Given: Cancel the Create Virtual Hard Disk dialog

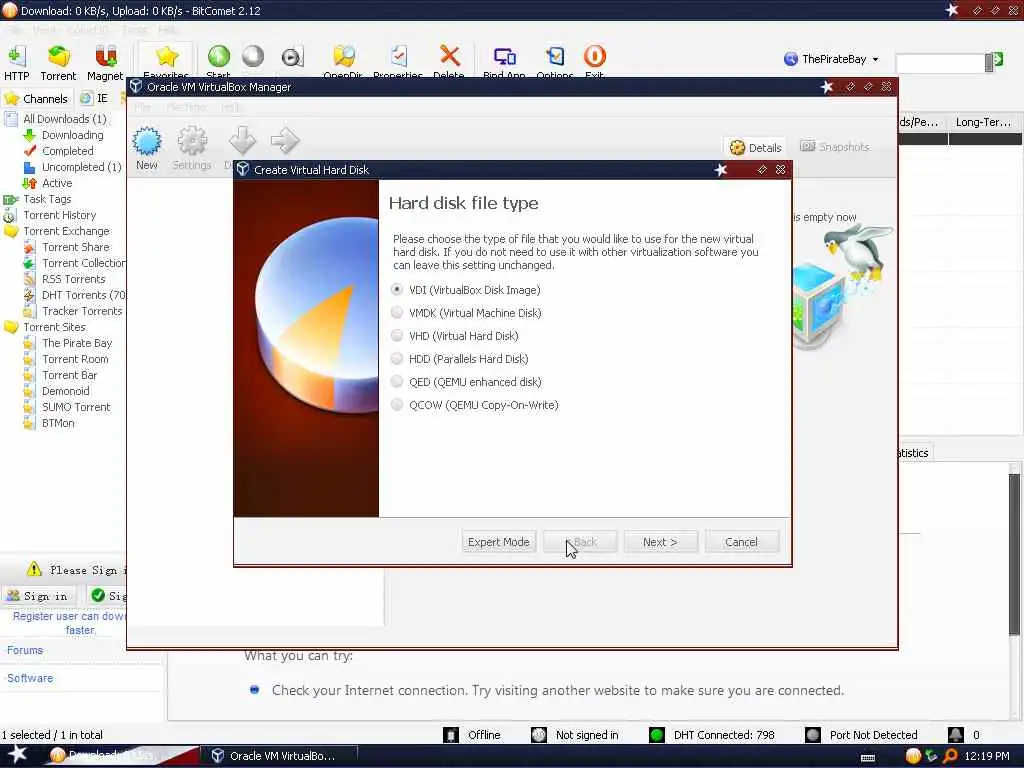Looking at the screenshot, I should tap(741, 542).
